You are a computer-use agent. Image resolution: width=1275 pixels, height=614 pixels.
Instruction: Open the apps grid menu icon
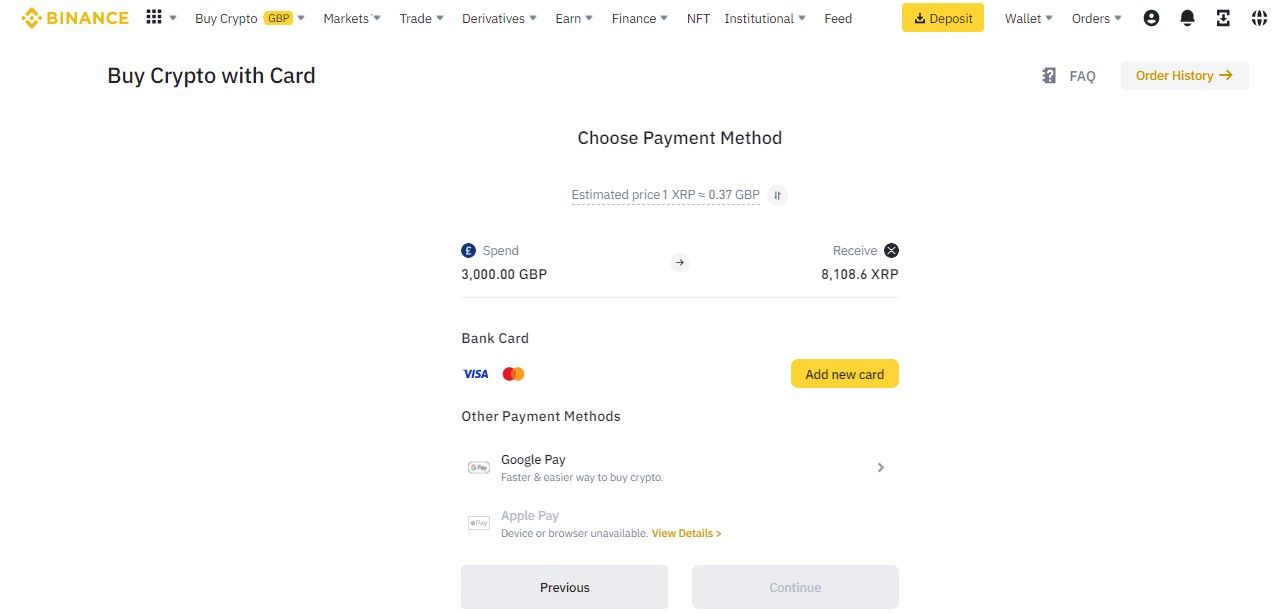click(154, 17)
